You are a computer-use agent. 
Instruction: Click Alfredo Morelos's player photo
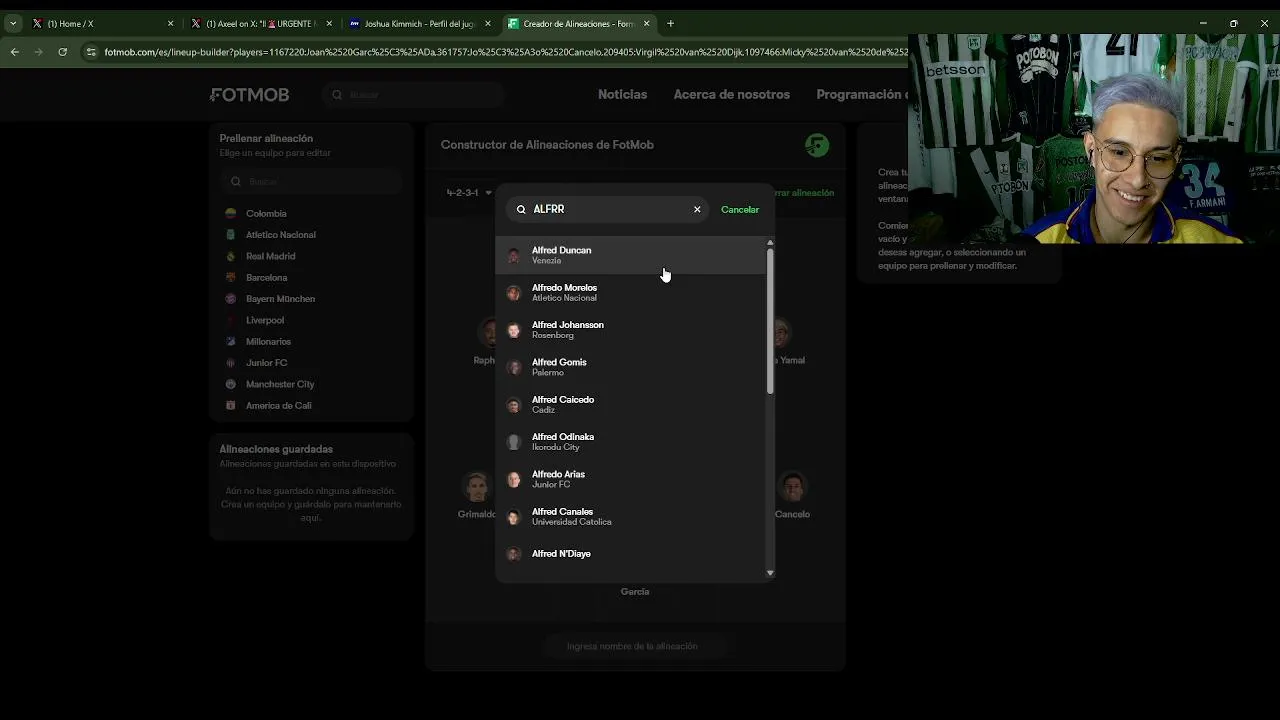pos(513,293)
